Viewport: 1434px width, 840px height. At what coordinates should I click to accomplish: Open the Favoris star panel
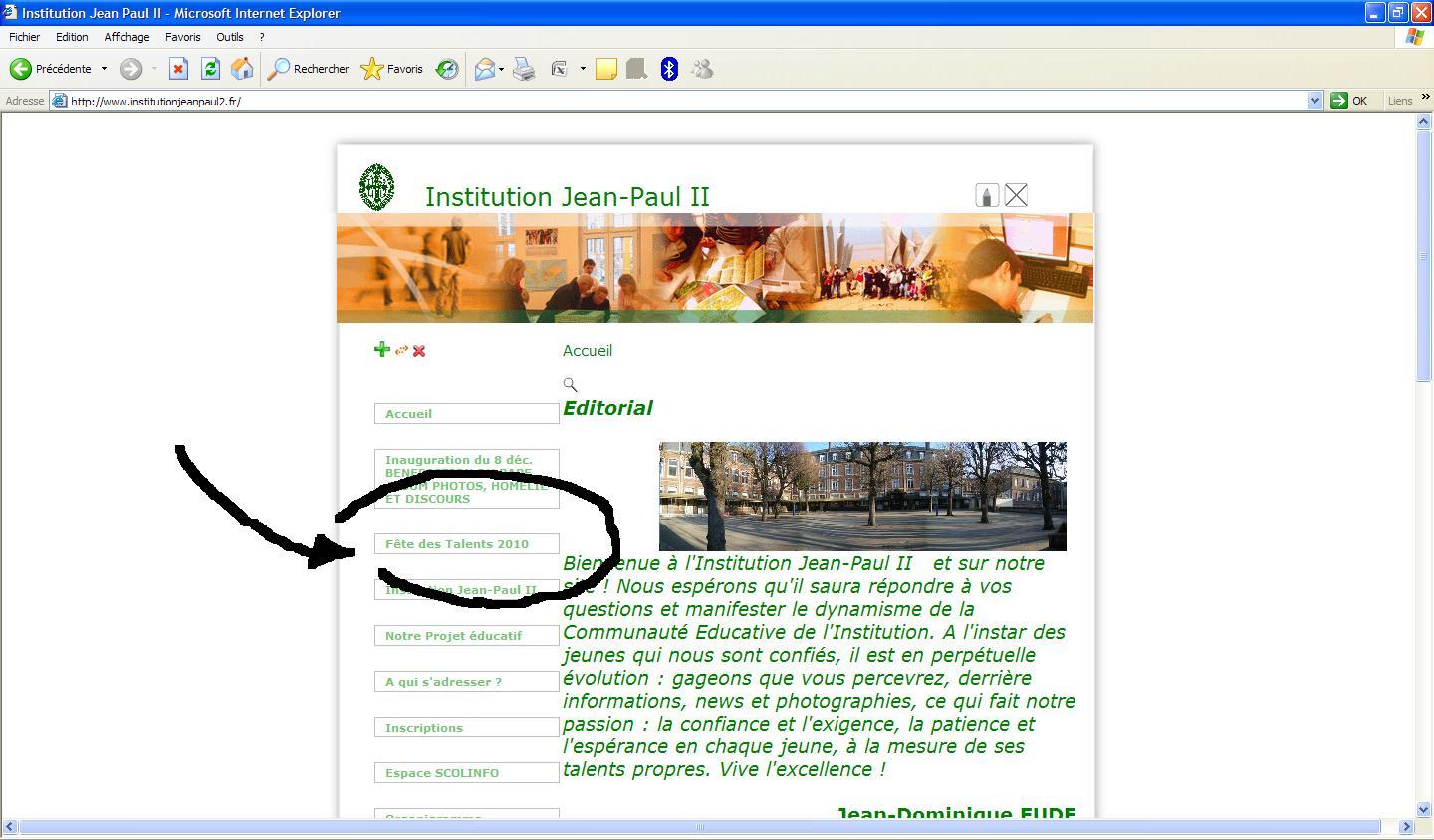point(391,69)
